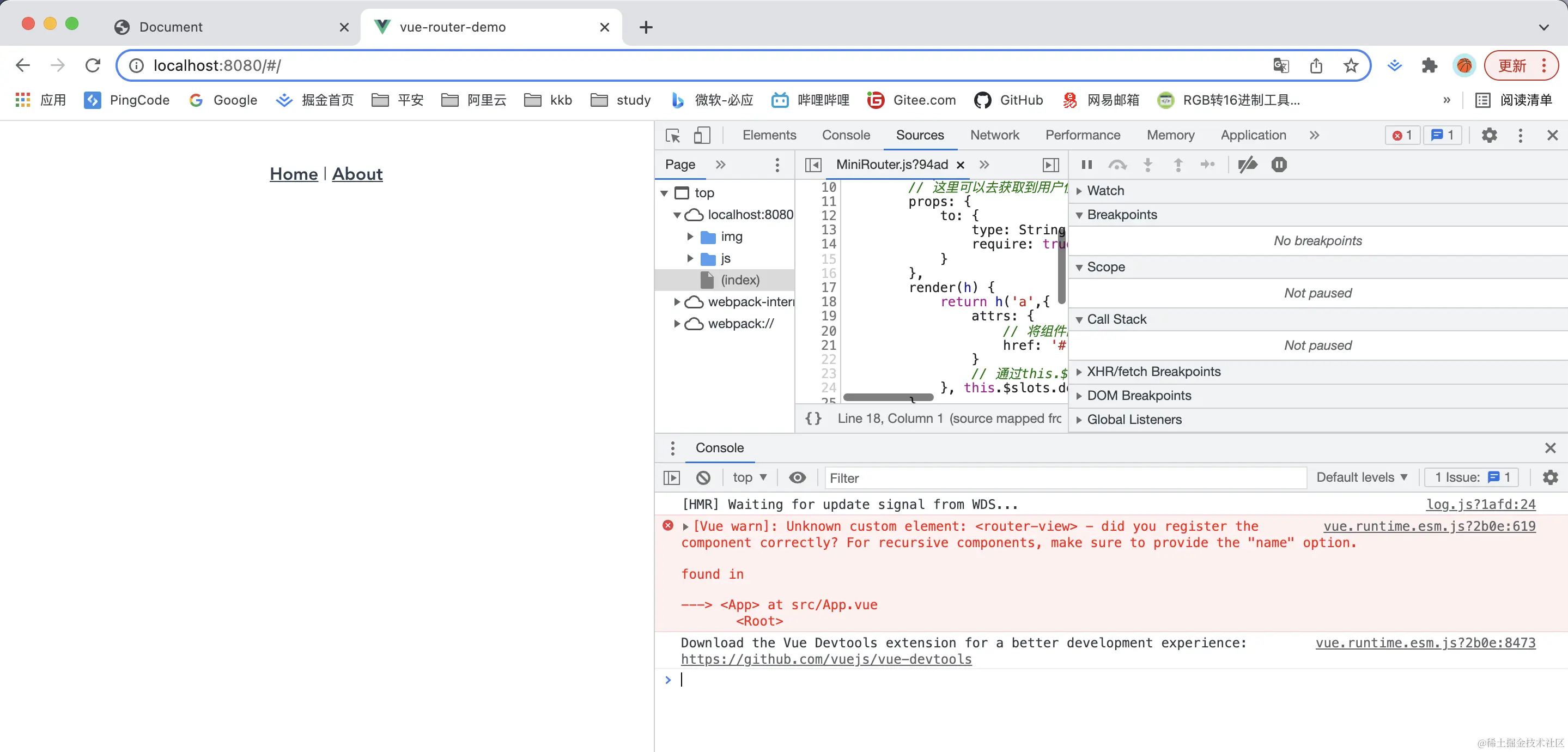Click the live expression eye icon

[798, 477]
